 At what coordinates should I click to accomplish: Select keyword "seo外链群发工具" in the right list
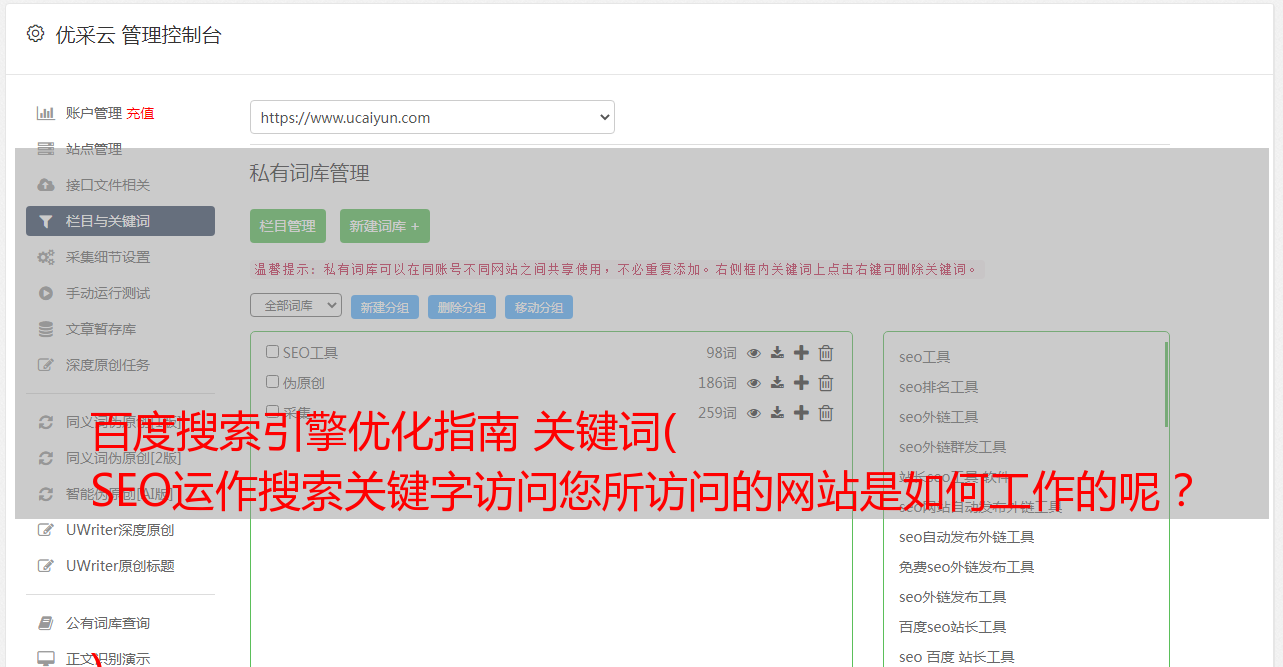pyautogui.click(x=953, y=447)
